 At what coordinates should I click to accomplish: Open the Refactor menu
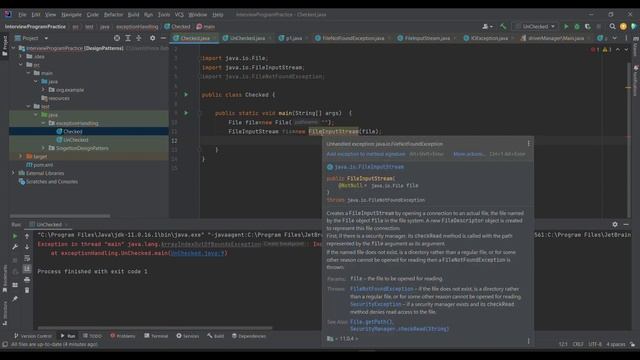pos(113,14)
